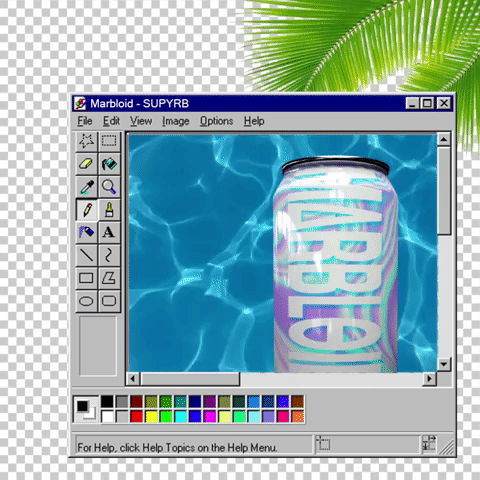
Task: Click the vertical scrollbar down arrow
Action: [444, 364]
